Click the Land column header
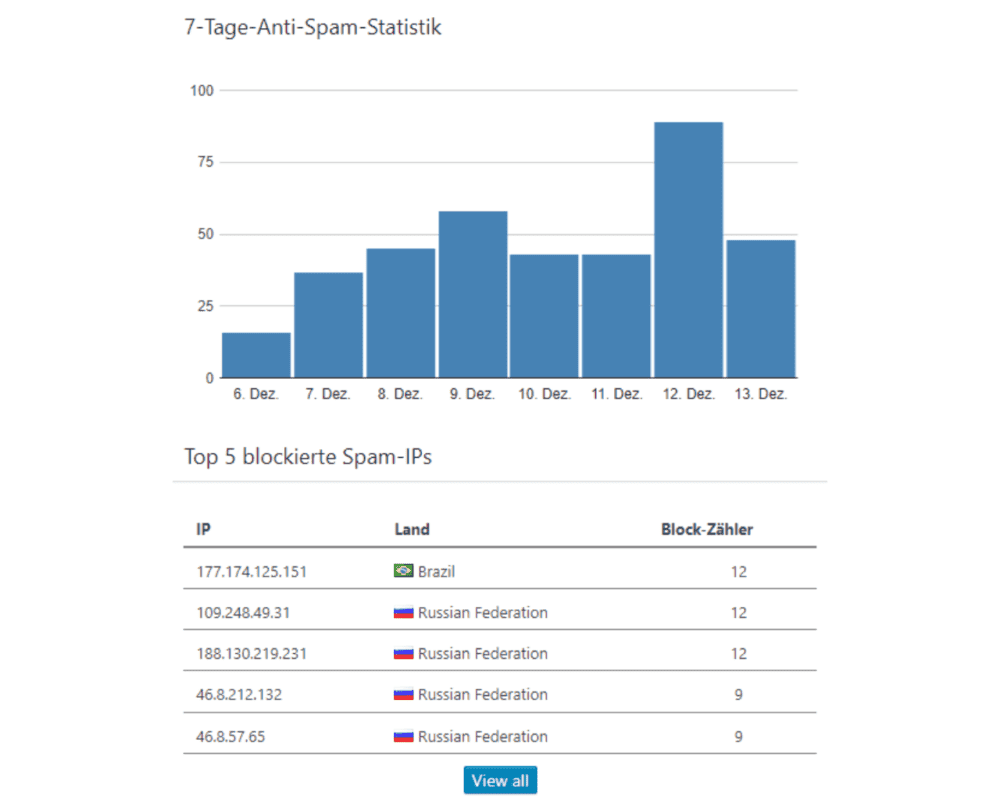The width and height of the screenshot is (1000, 800). (412, 529)
